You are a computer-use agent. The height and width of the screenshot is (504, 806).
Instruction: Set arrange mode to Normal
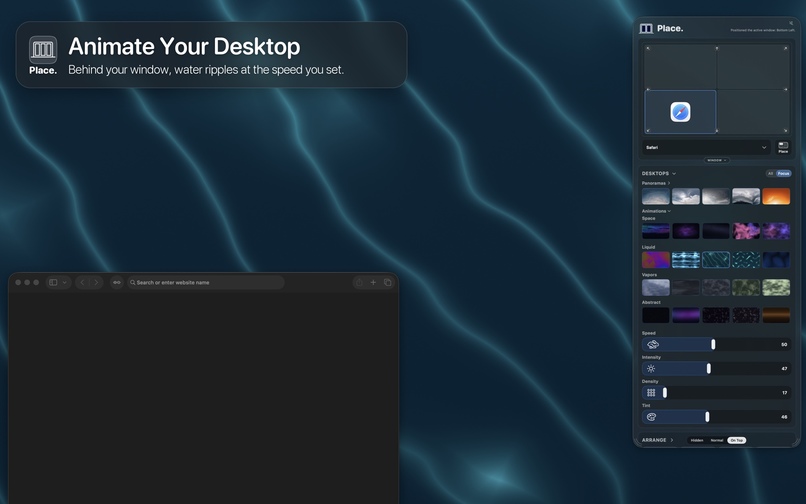(x=717, y=440)
